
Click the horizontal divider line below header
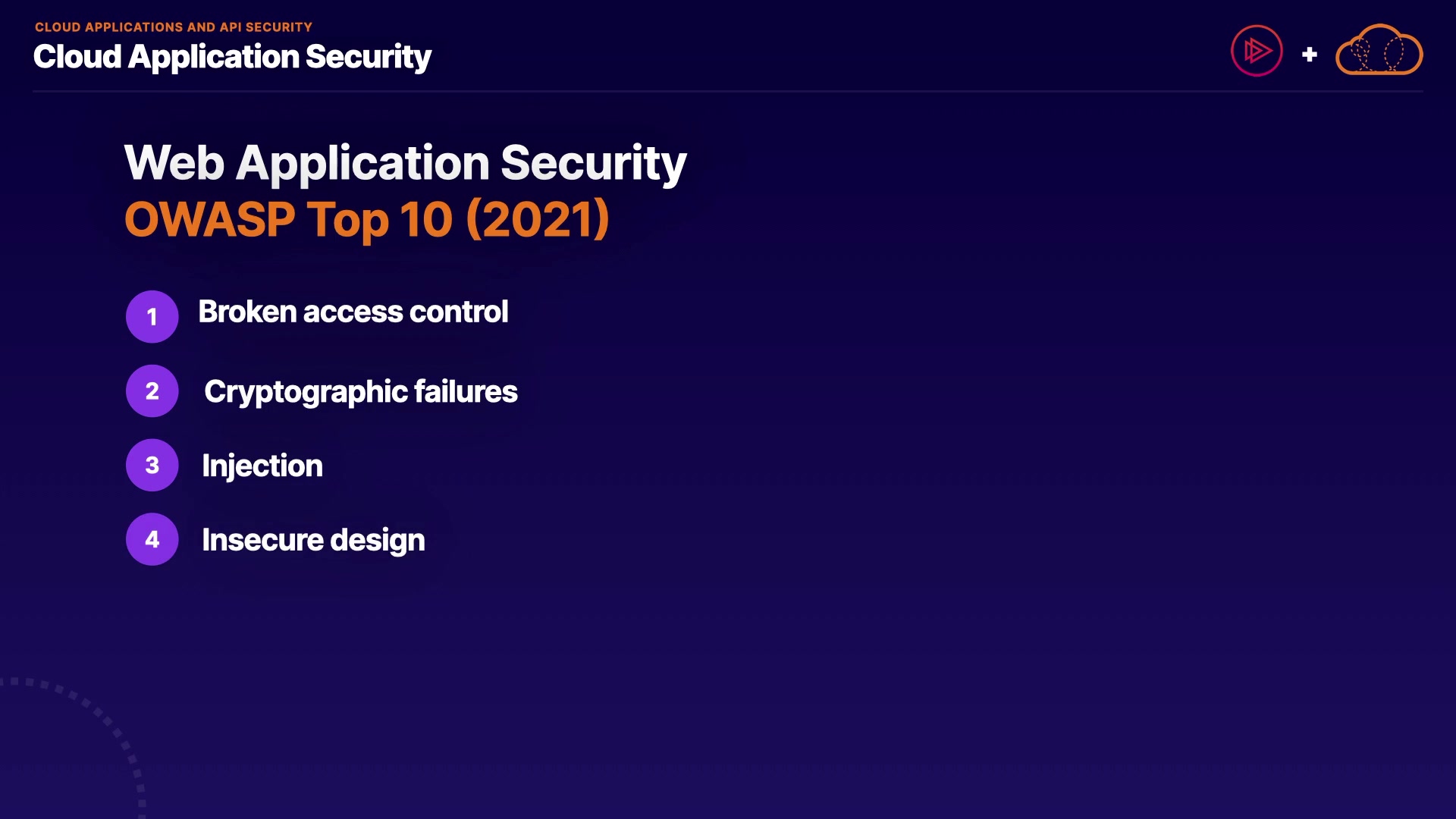tap(728, 91)
